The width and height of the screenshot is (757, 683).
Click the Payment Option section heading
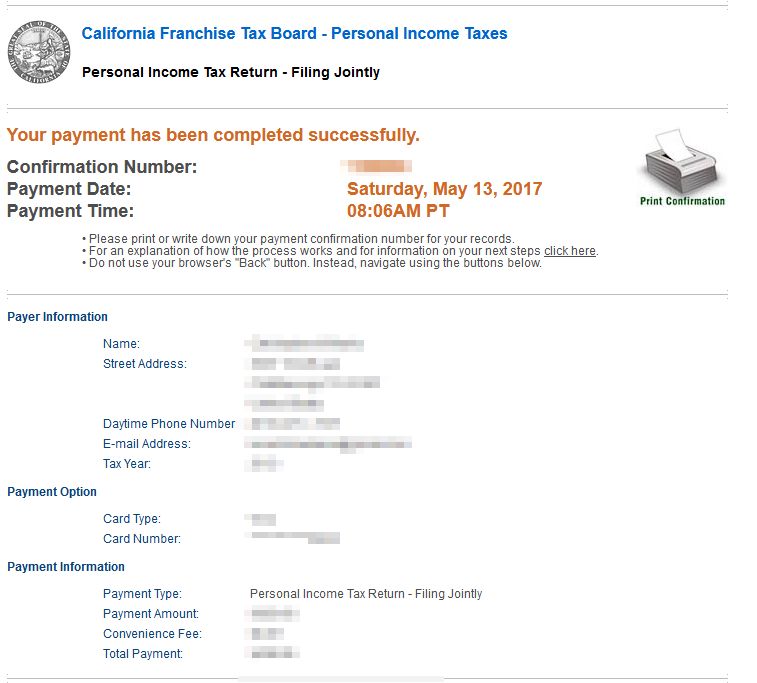coord(52,492)
